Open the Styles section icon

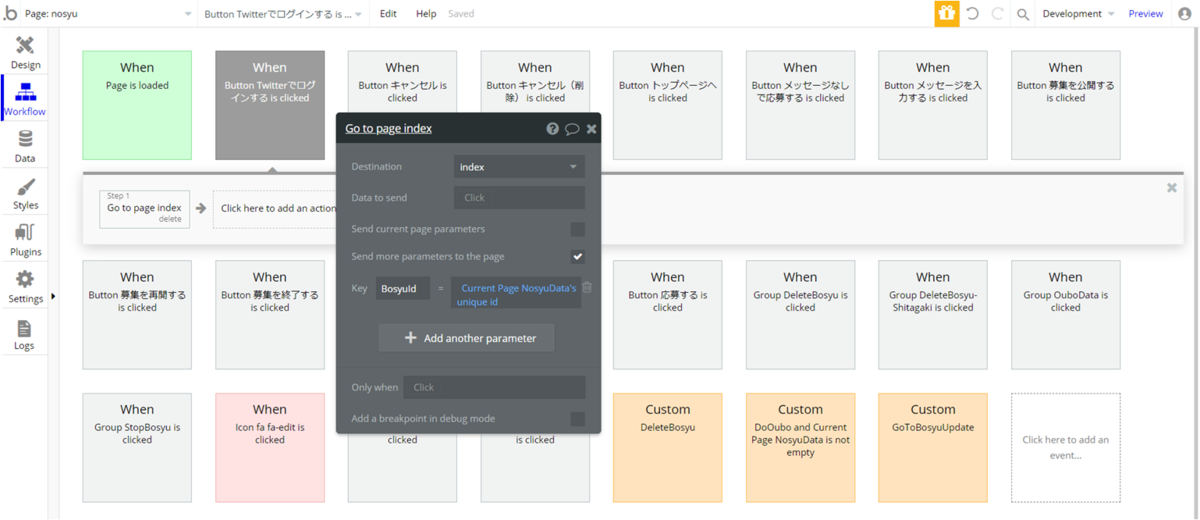point(25,194)
